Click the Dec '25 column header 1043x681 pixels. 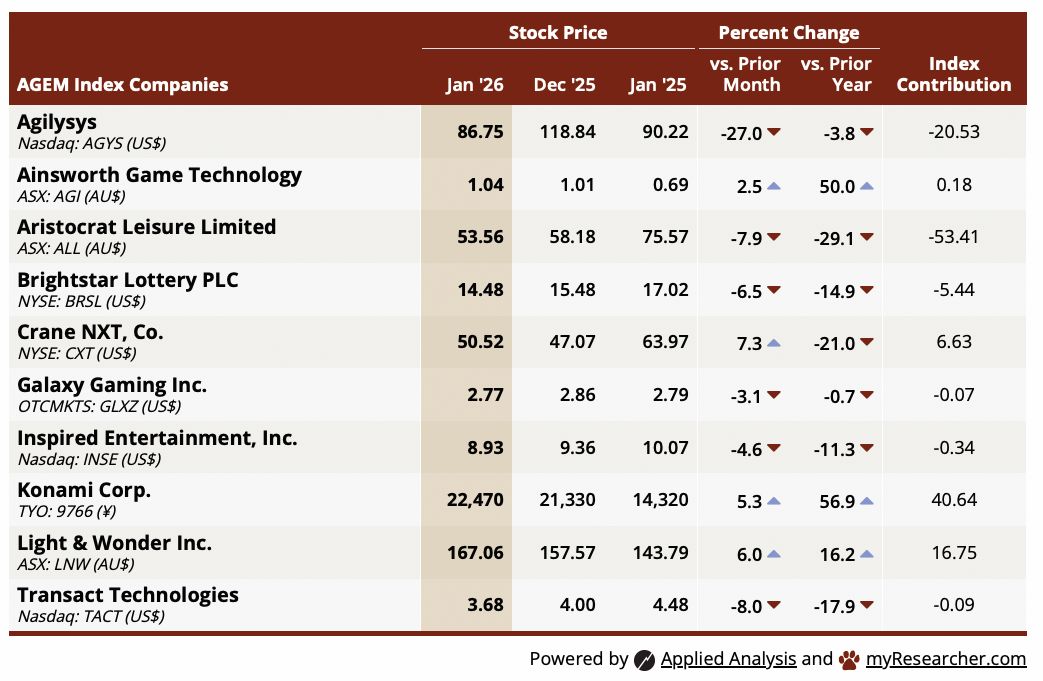(x=567, y=85)
